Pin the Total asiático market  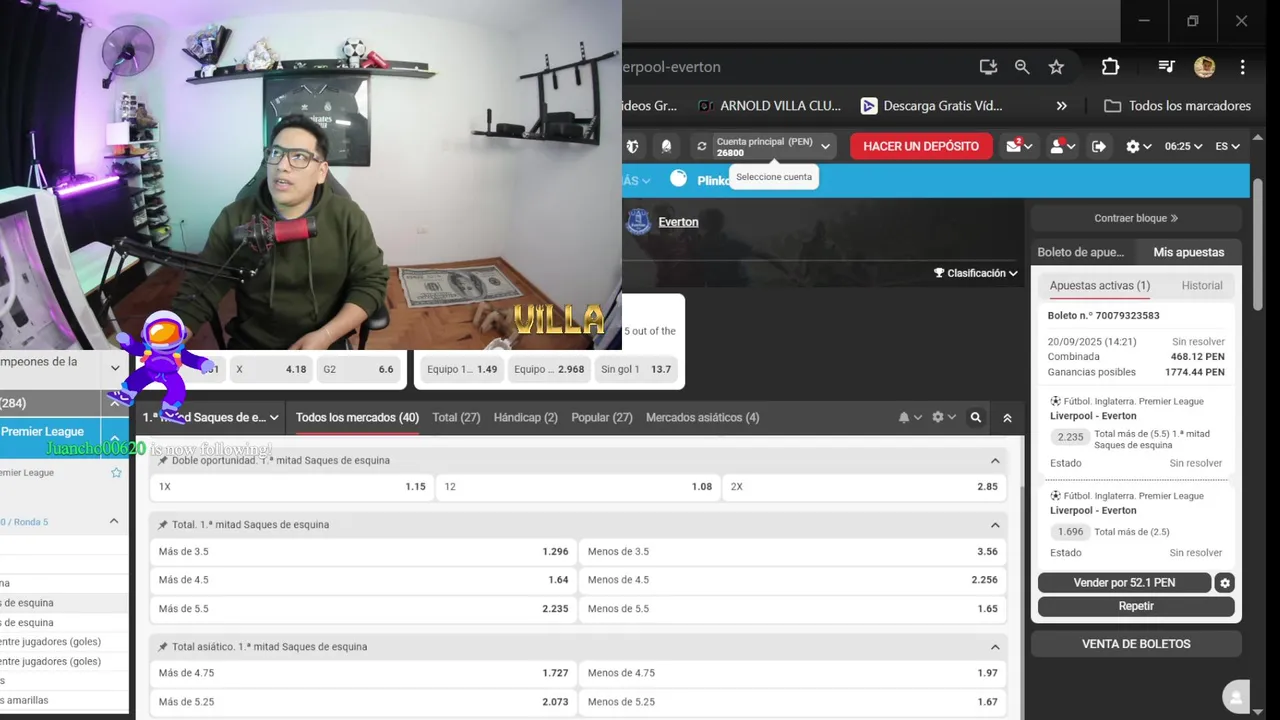click(163, 647)
